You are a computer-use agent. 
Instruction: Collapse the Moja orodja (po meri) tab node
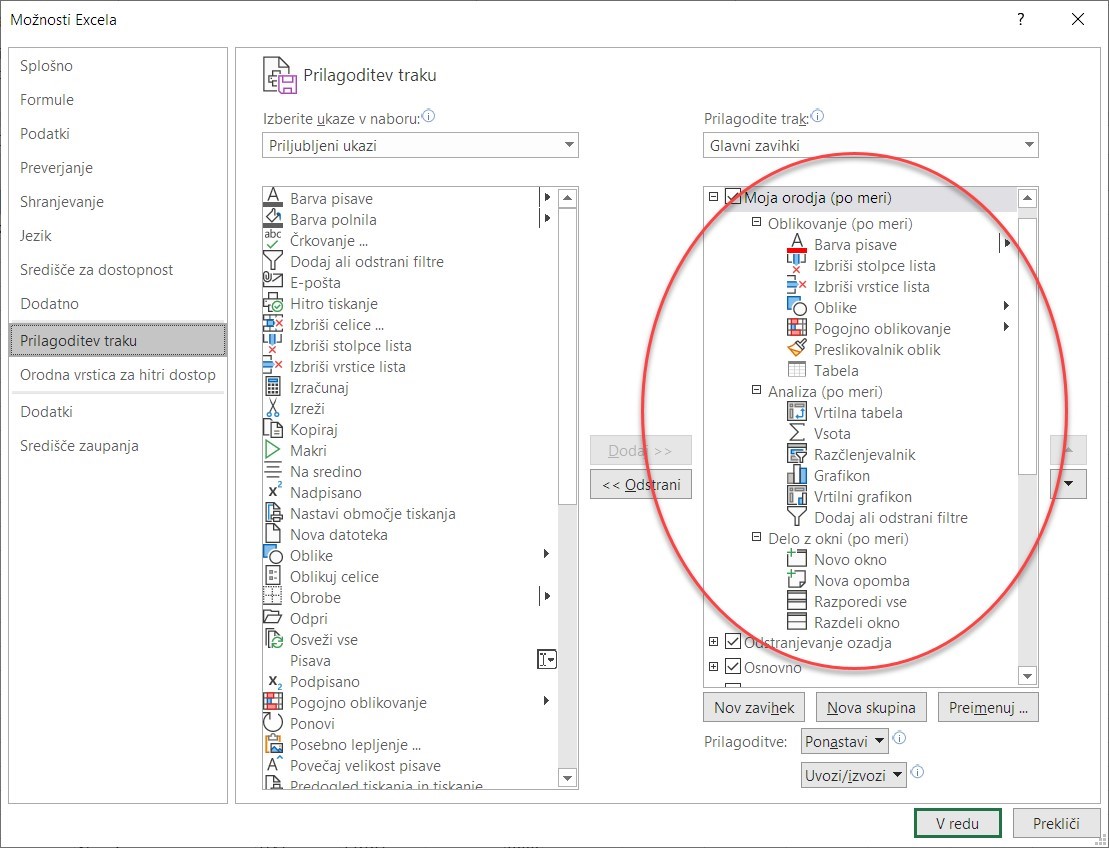(714, 197)
